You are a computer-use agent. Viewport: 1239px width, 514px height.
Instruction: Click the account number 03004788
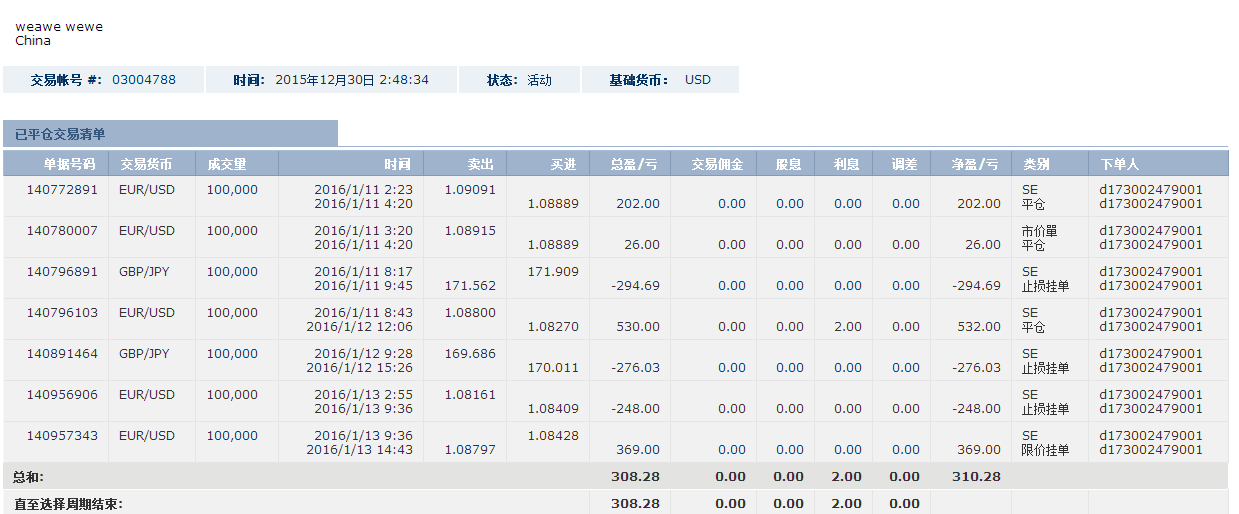tap(144, 80)
